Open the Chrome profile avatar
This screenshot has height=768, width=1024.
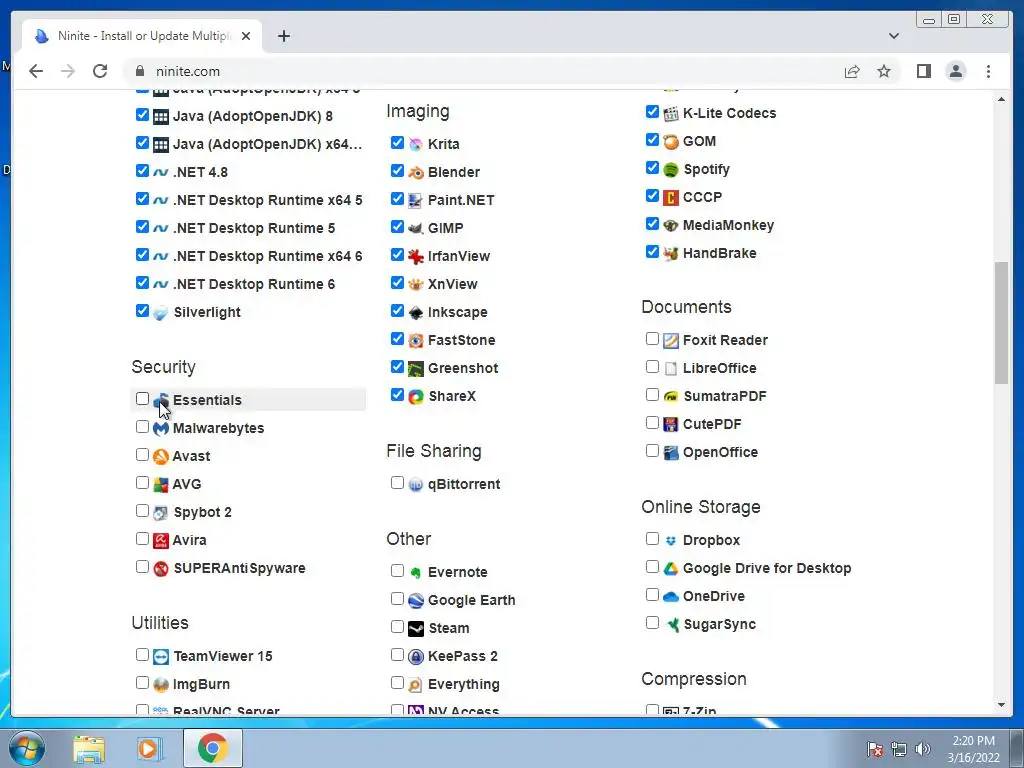point(955,71)
